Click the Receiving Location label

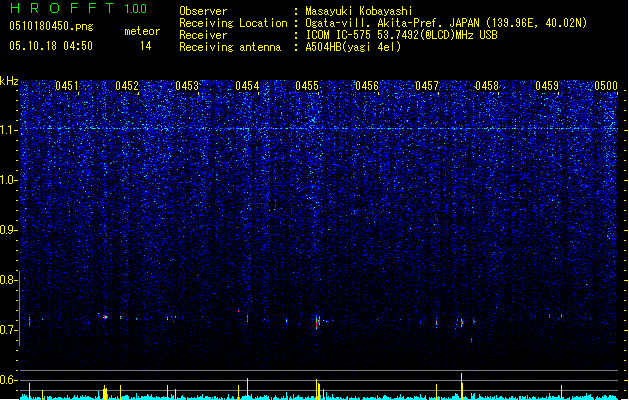pyautogui.click(x=233, y=23)
